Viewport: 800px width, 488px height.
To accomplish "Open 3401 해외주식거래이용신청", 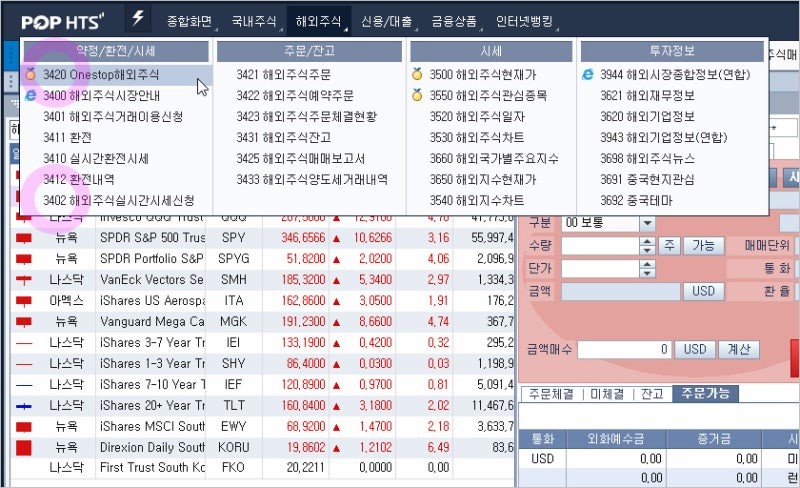I will coord(113,116).
